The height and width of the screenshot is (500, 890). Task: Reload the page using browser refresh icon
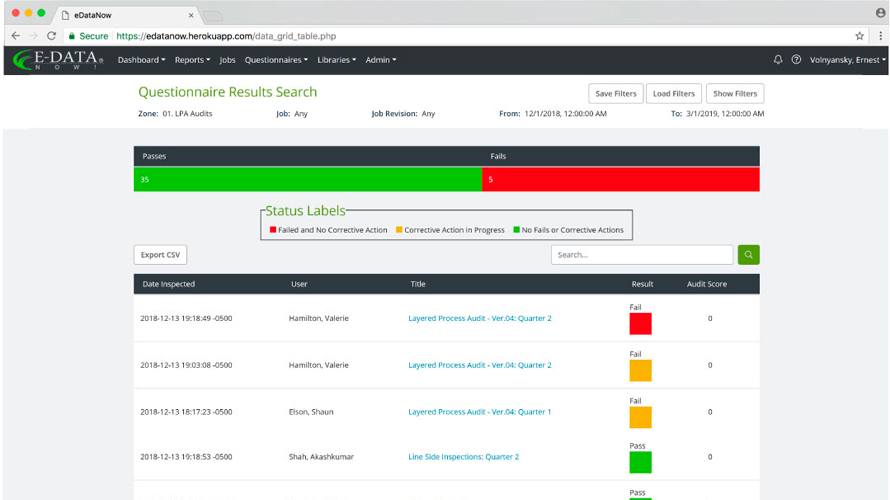click(x=52, y=36)
